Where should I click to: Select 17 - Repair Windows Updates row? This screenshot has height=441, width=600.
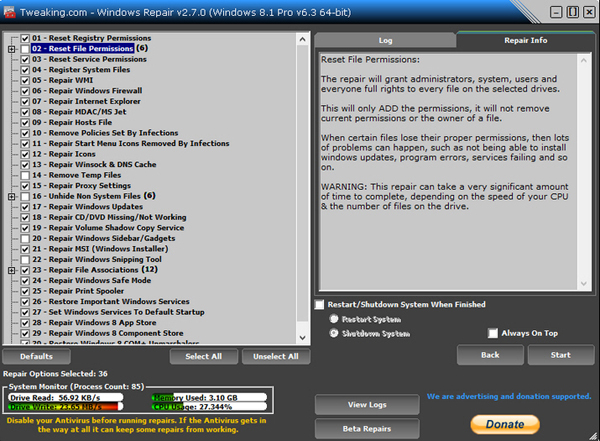[x=87, y=207]
